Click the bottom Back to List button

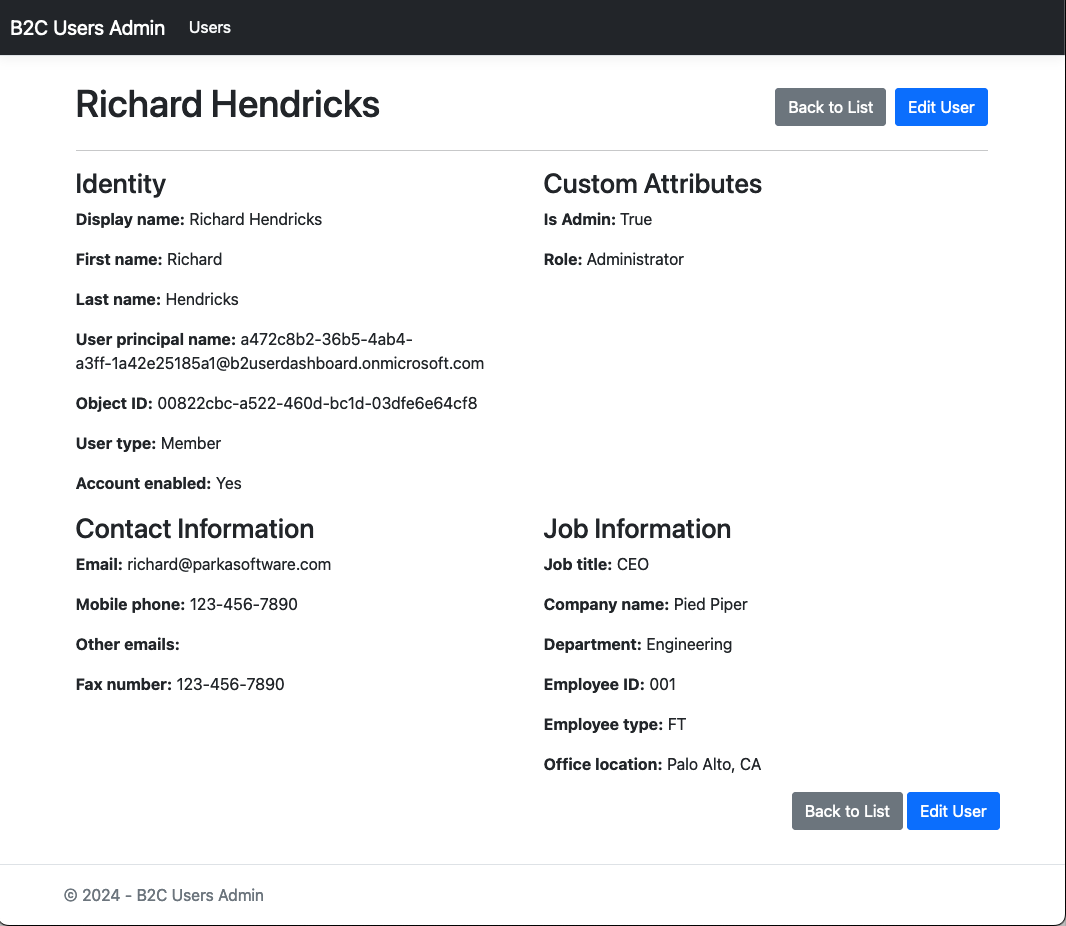(x=847, y=811)
